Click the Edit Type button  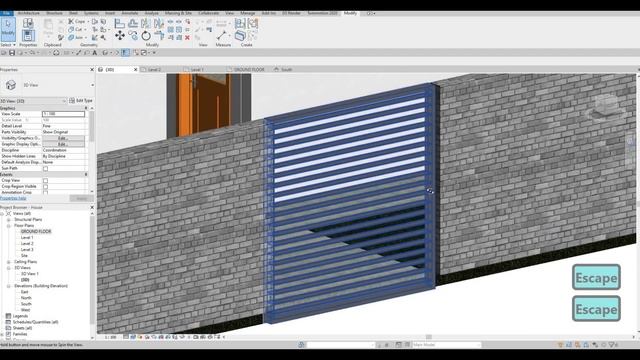coord(81,101)
